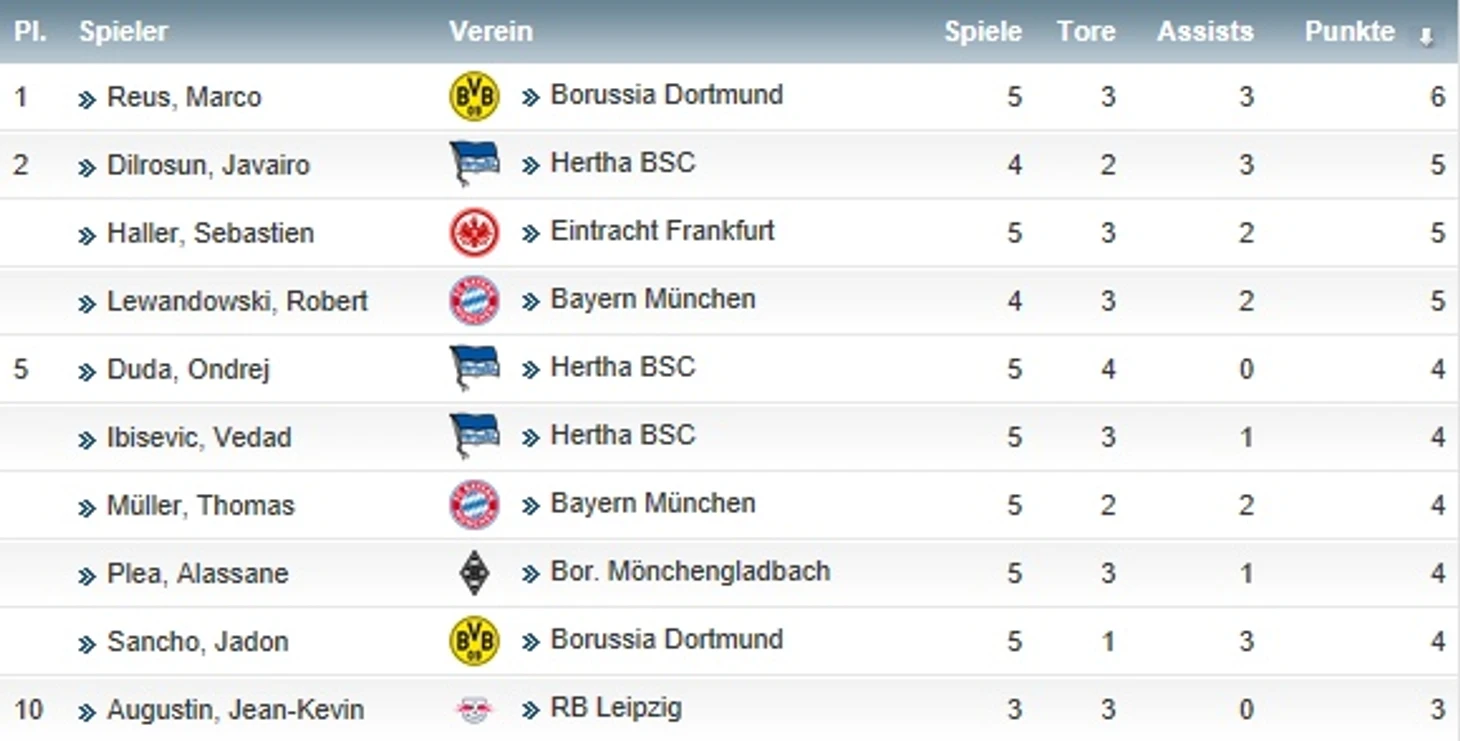
Task: Click the Verein column header
Action: click(x=490, y=32)
